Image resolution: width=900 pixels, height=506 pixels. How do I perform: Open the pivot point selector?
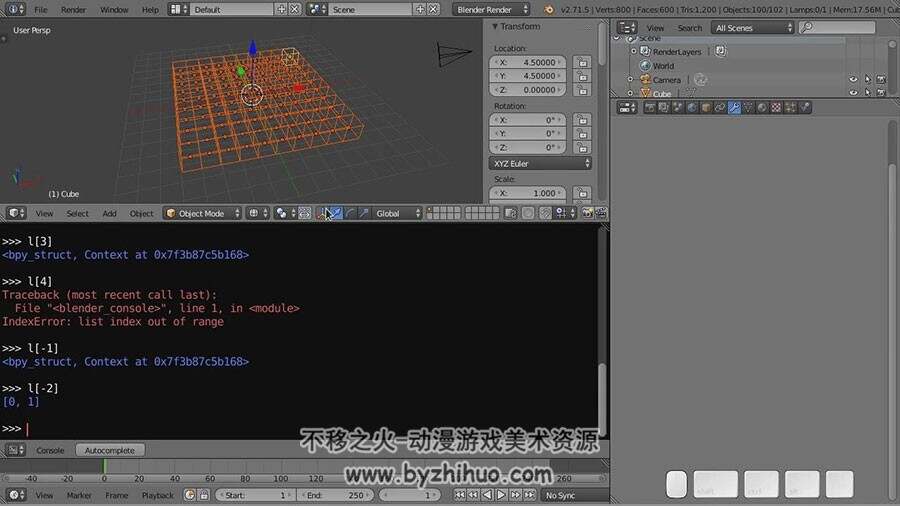[285, 213]
